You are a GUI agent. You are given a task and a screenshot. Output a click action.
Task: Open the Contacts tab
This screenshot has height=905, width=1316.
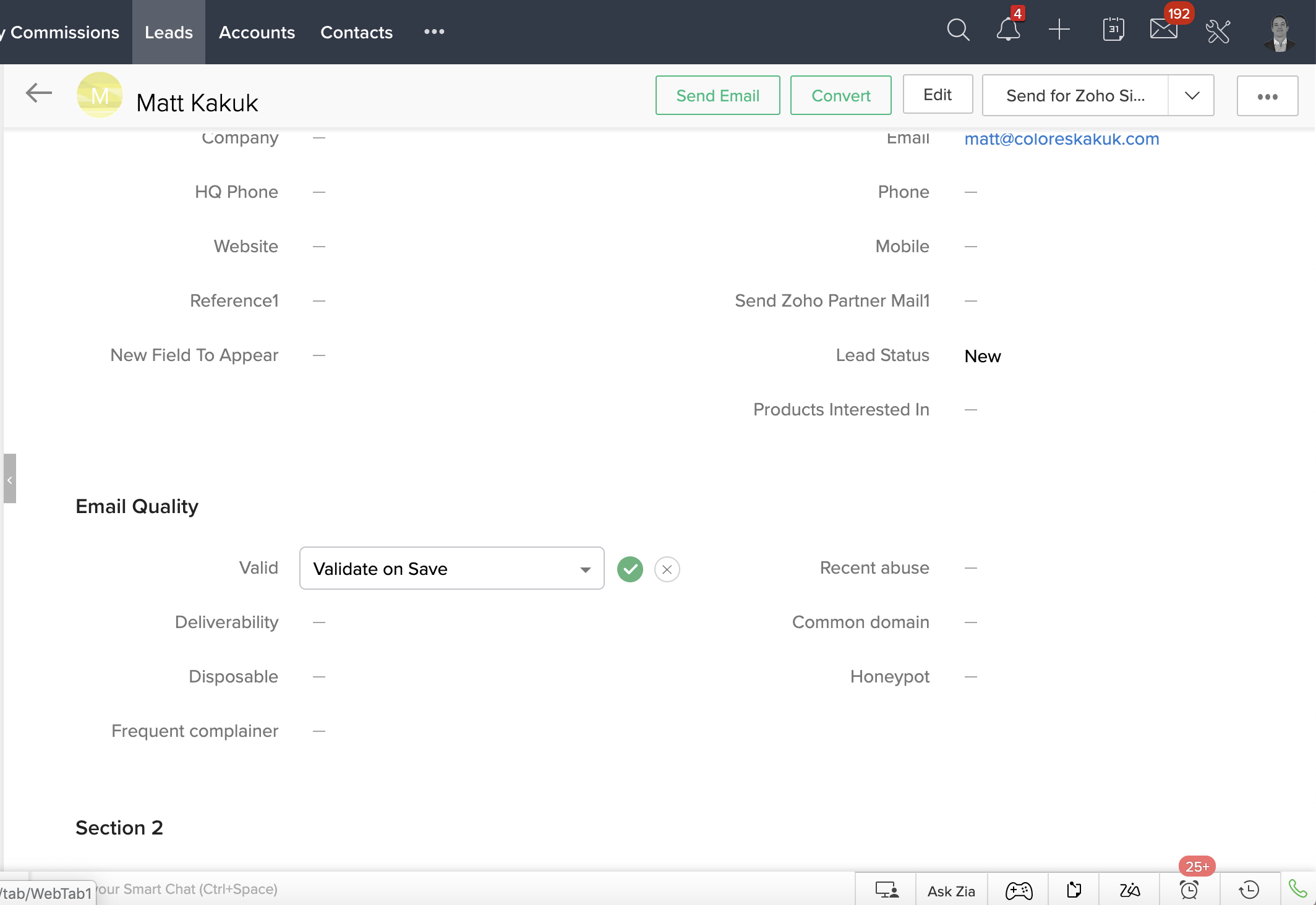point(356,32)
